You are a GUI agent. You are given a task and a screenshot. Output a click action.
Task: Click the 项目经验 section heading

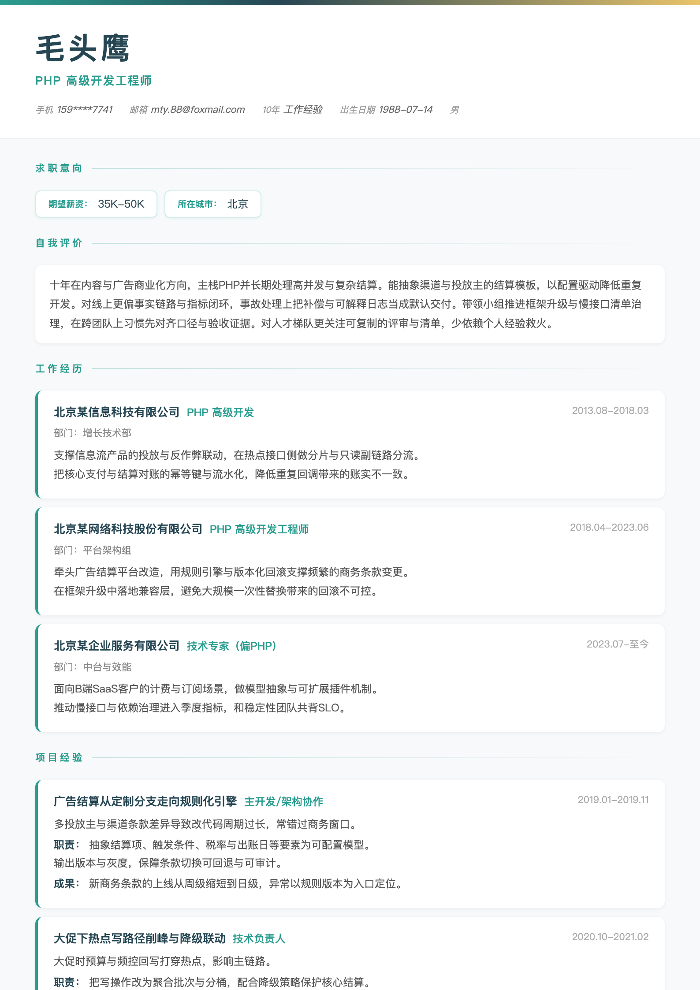59,757
